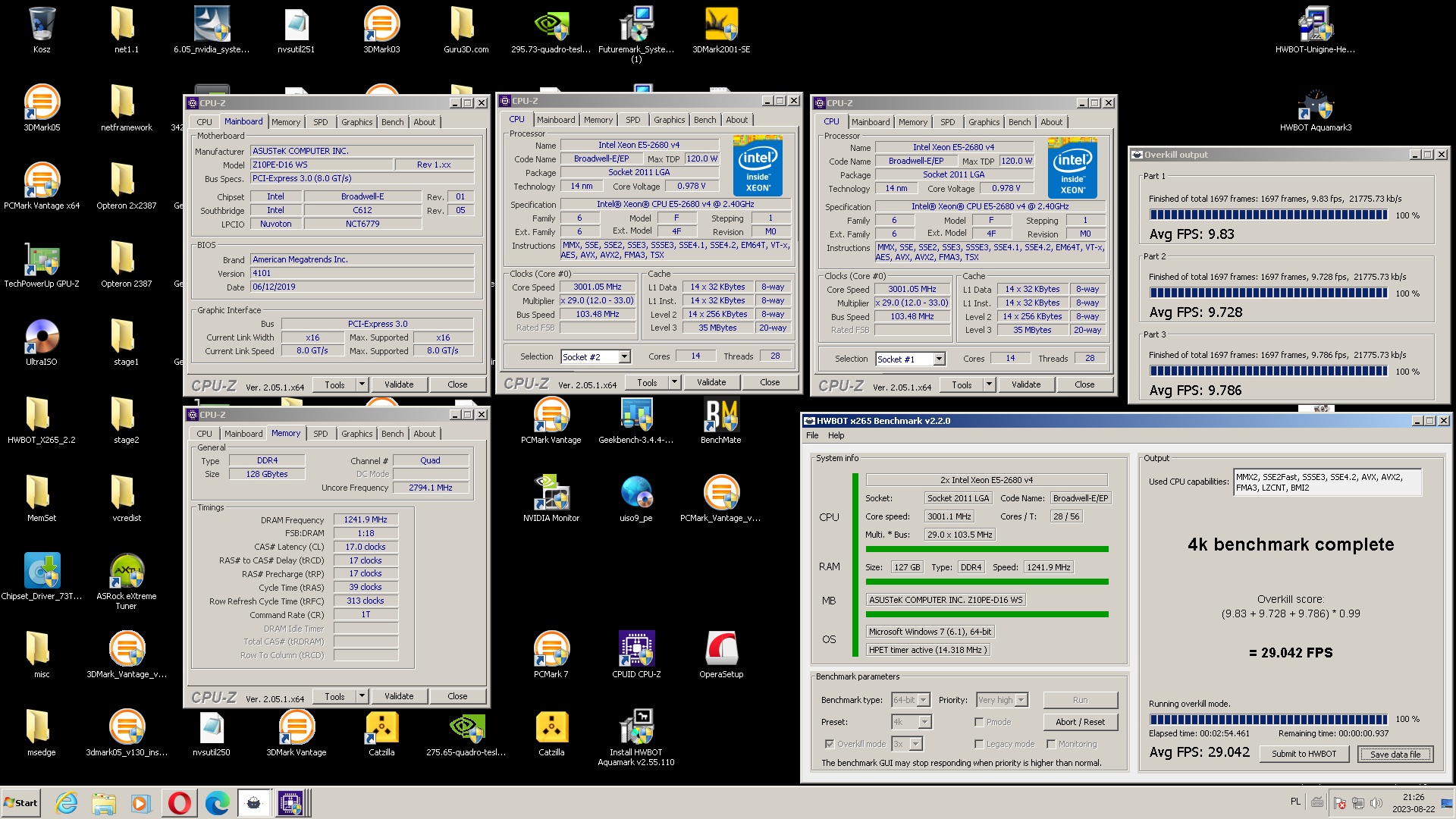Image resolution: width=1456 pixels, height=819 pixels.
Task: Launch NVIDIA Monitor shortcut
Action: point(551,497)
